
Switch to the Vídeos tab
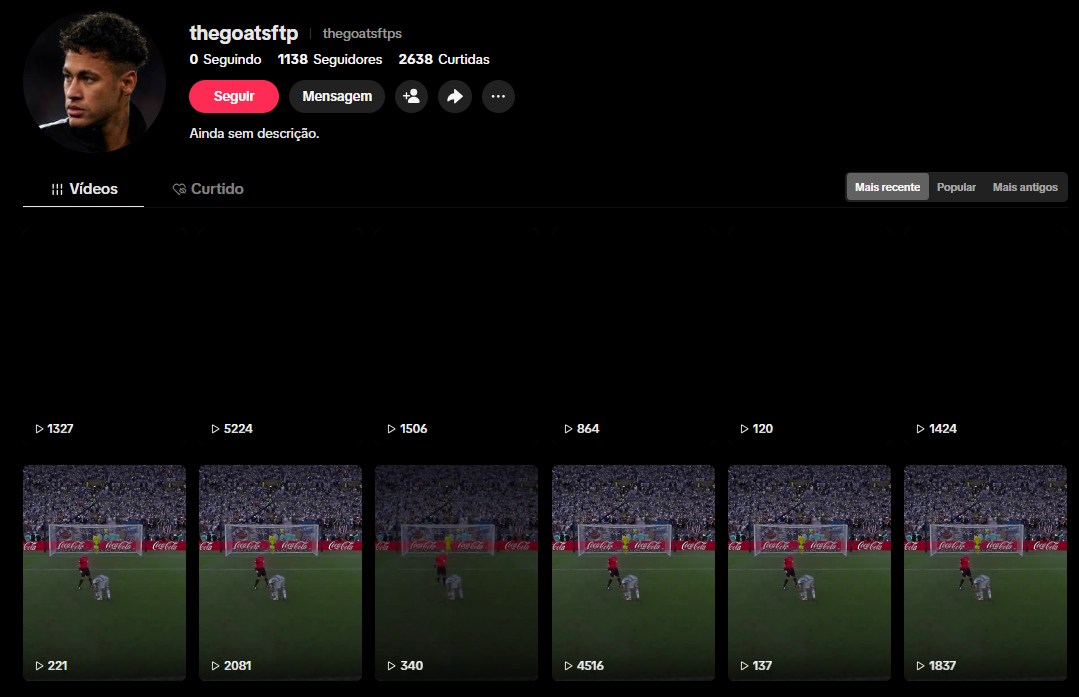coord(84,189)
